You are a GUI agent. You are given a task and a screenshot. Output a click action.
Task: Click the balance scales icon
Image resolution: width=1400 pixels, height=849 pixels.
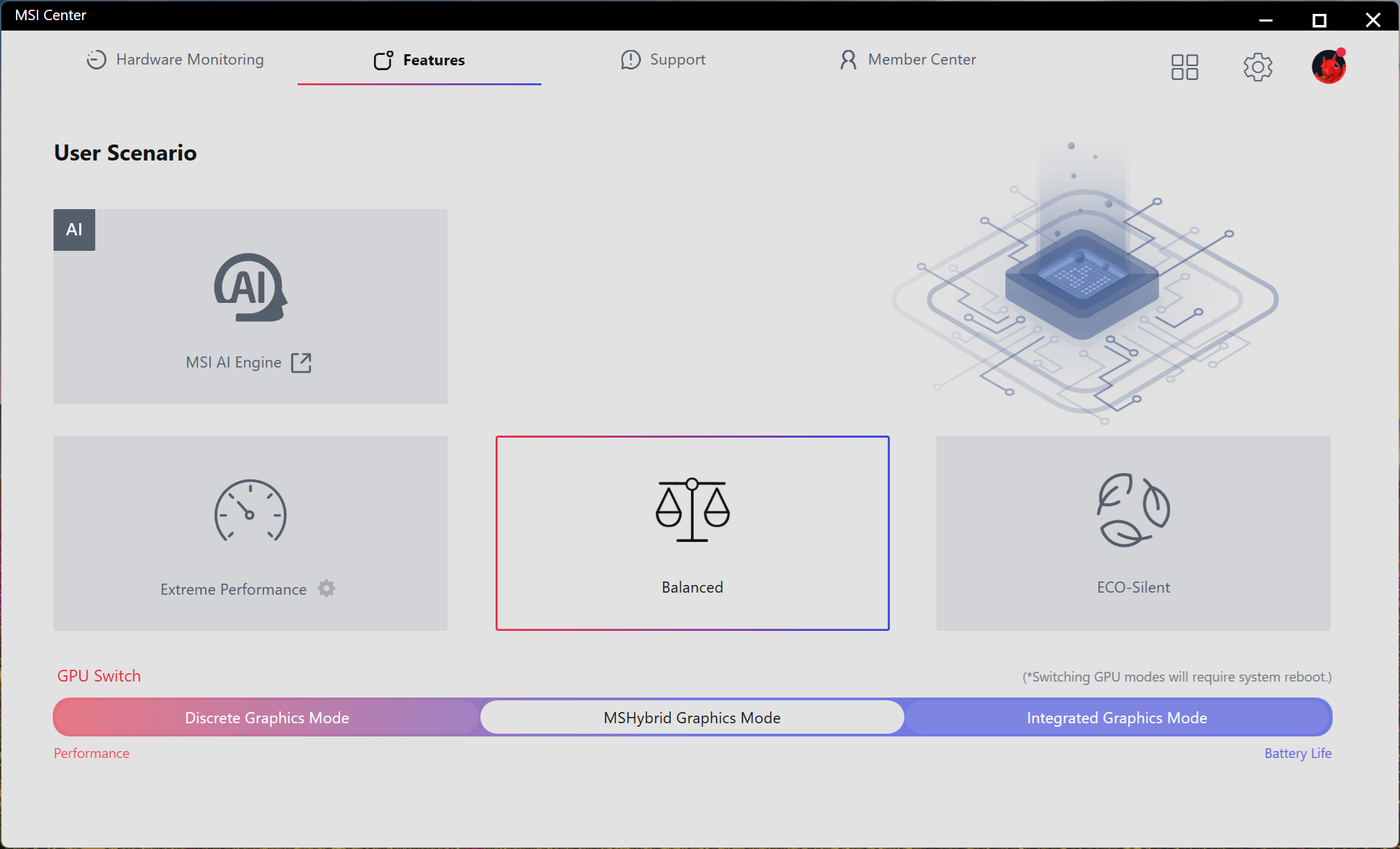(x=692, y=510)
